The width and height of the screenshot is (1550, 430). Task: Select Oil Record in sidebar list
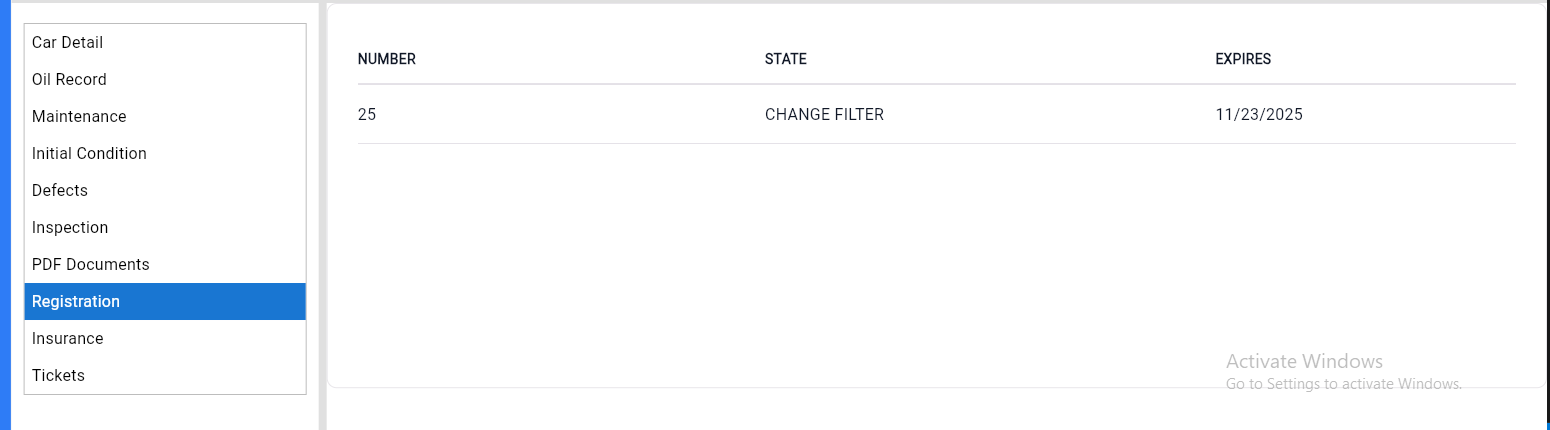tap(69, 80)
